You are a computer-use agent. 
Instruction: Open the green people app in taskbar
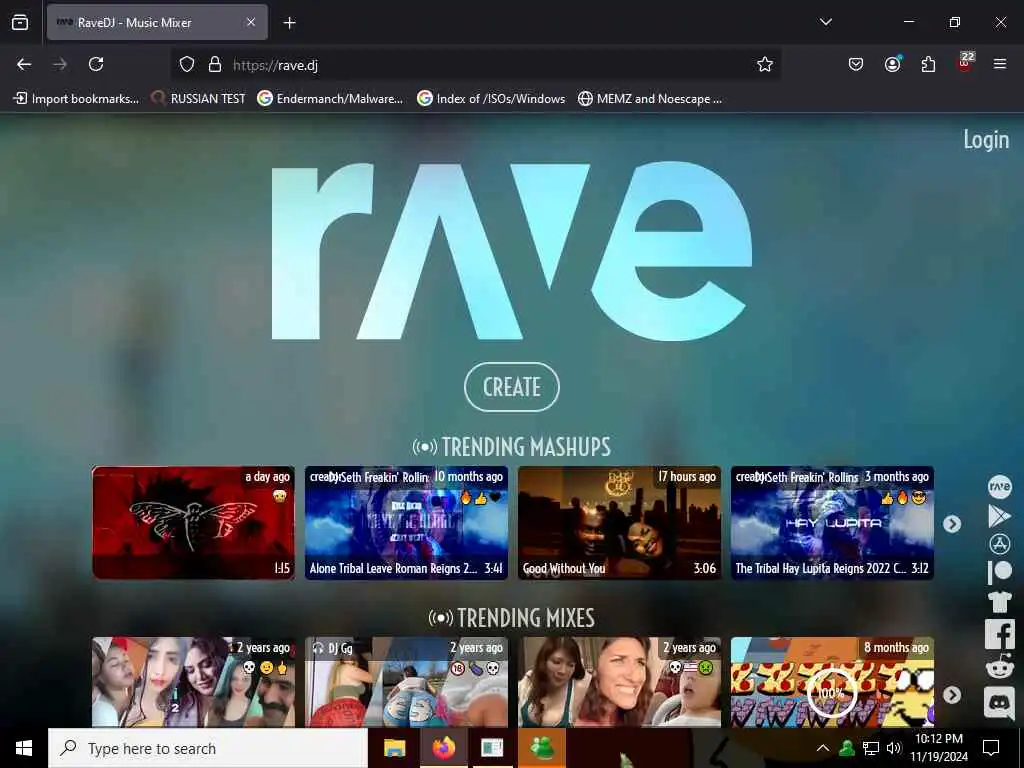pos(541,748)
